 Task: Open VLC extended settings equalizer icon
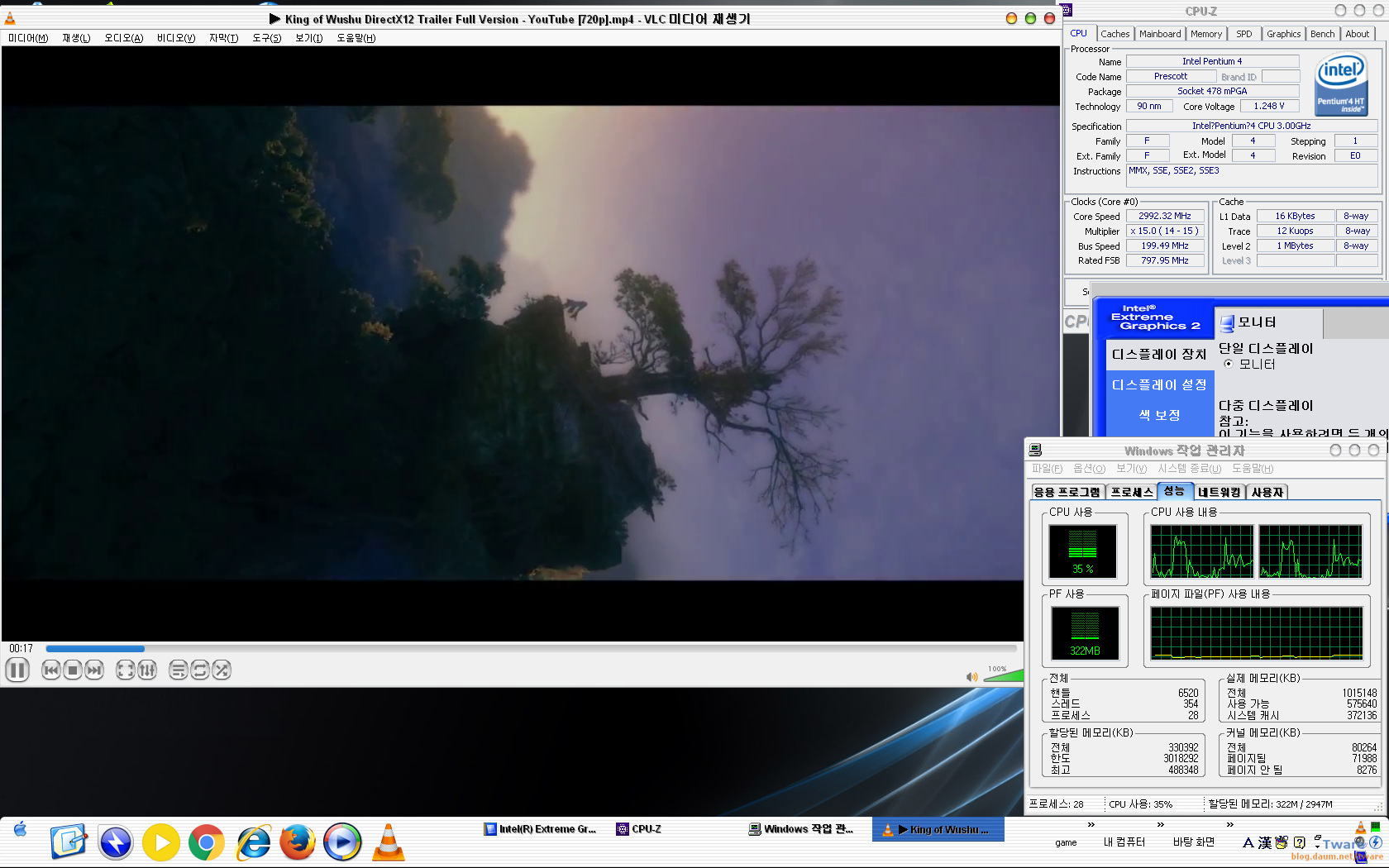[x=147, y=670]
